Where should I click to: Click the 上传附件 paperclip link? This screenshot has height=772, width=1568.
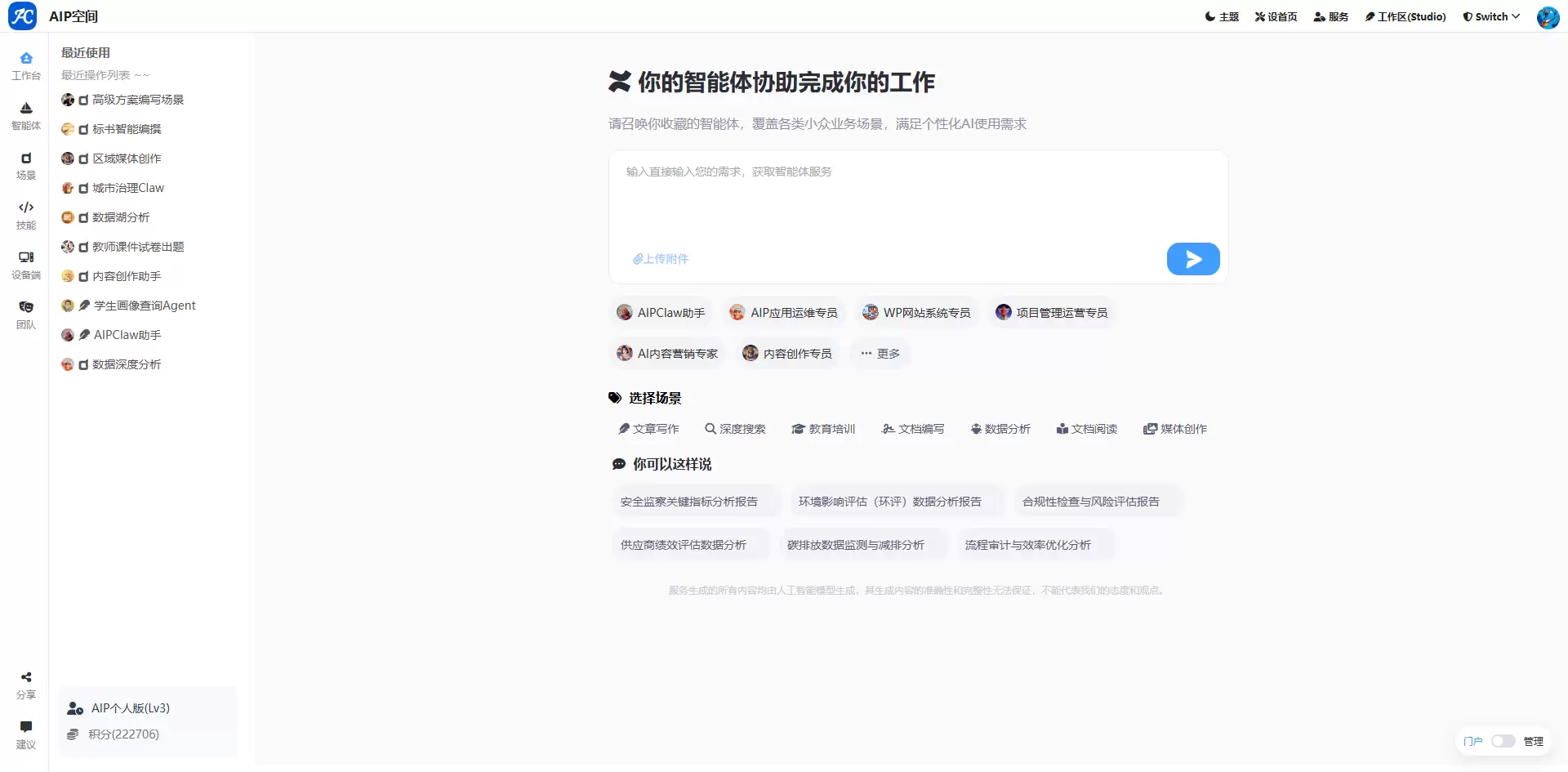[660, 259]
